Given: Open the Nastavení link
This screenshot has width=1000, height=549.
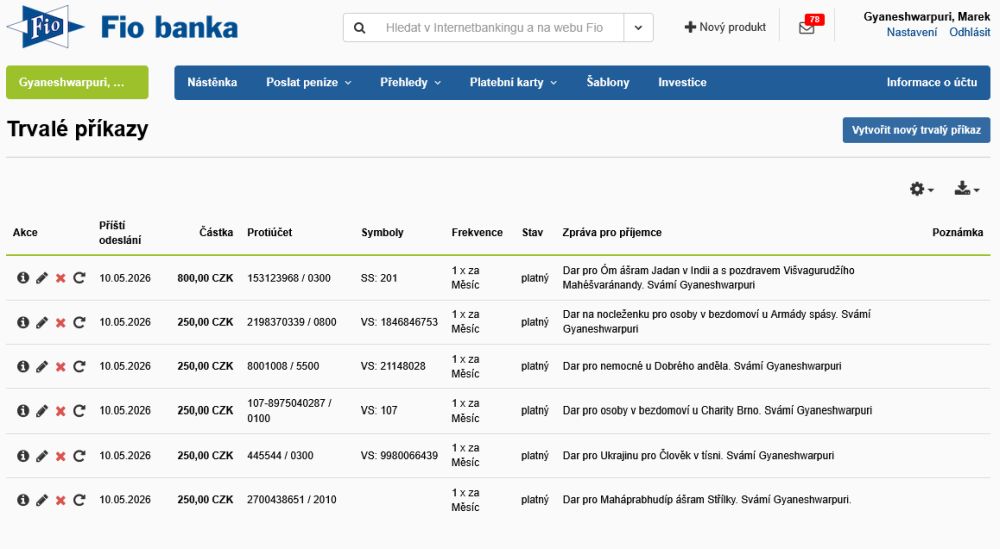Looking at the screenshot, I should click(912, 32).
